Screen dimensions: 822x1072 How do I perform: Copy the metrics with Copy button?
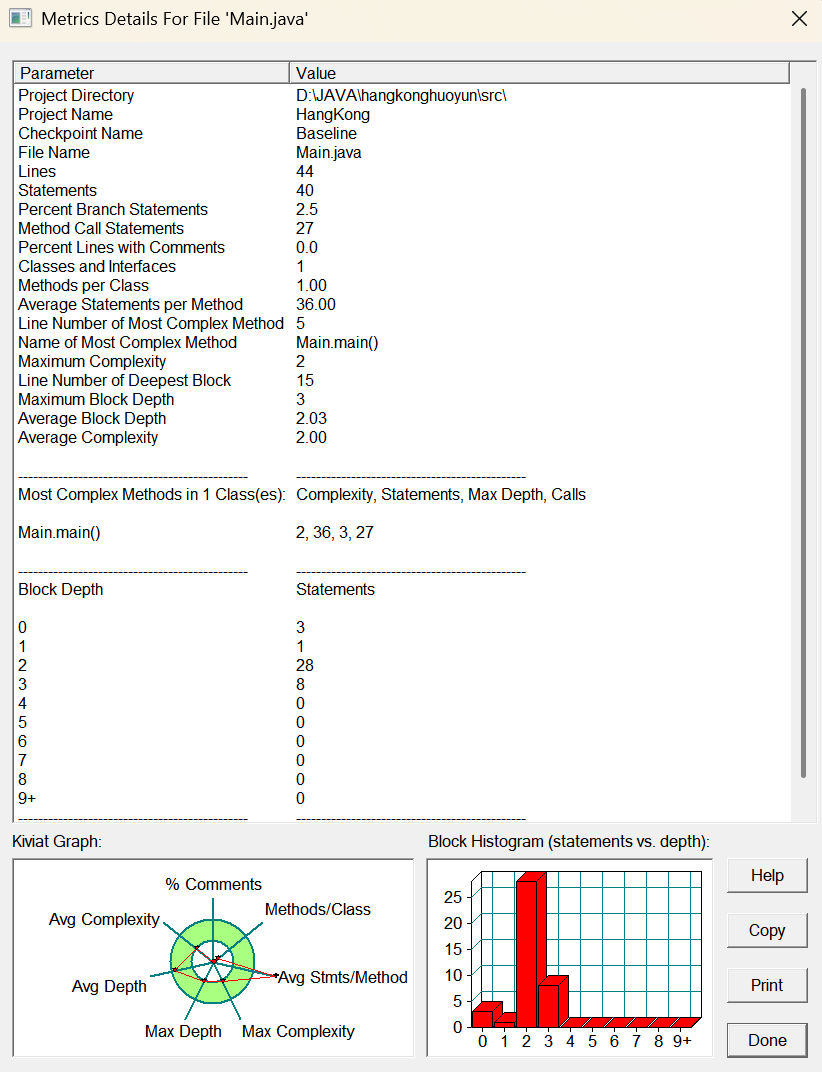tap(767, 930)
